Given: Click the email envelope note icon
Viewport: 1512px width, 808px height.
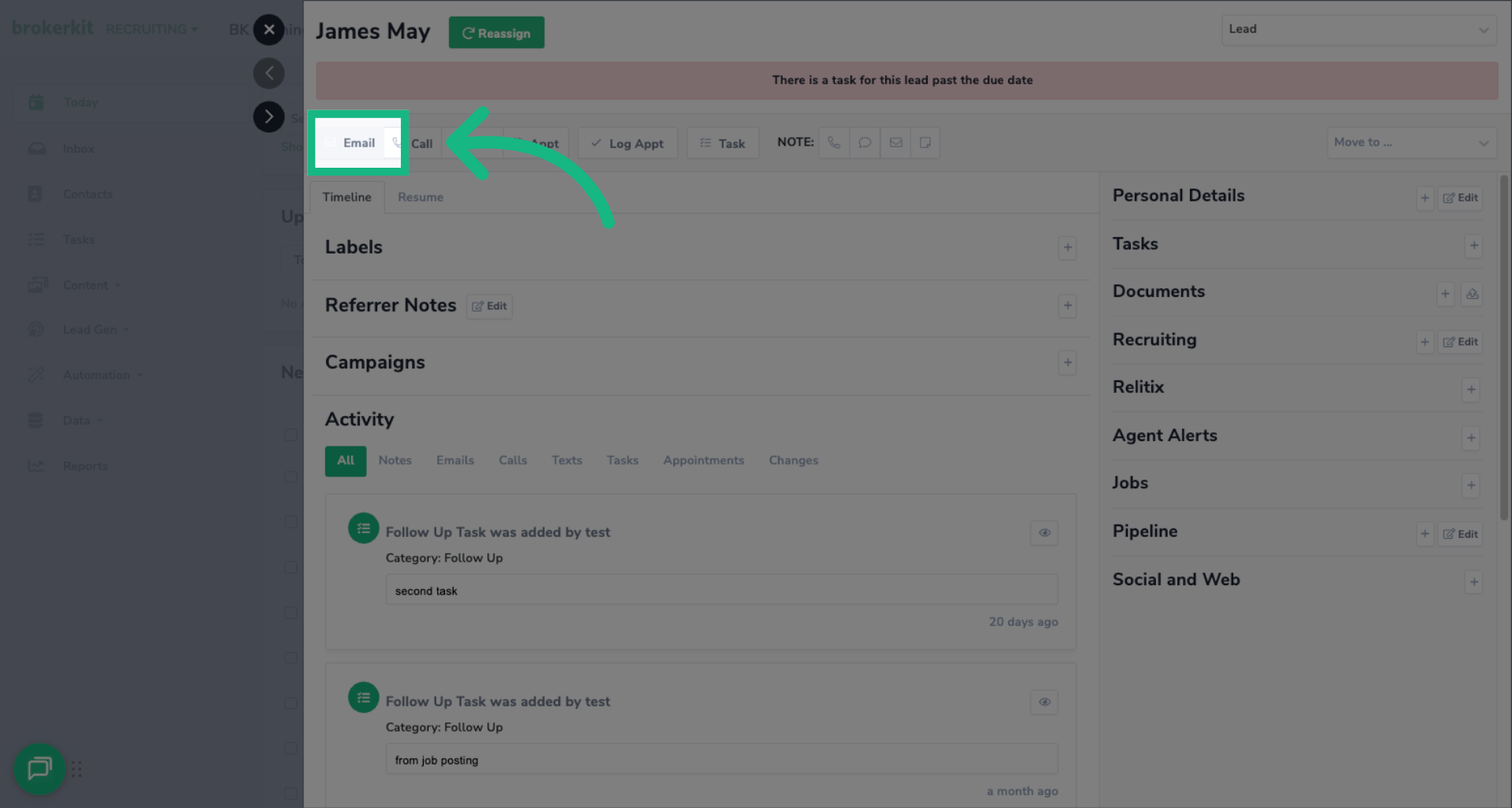Looking at the screenshot, I should tap(895, 143).
